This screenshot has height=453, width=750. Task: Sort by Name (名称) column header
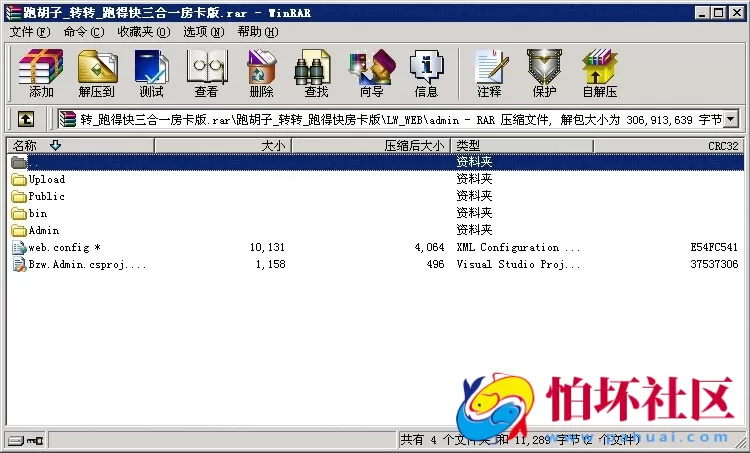tap(80, 145)
